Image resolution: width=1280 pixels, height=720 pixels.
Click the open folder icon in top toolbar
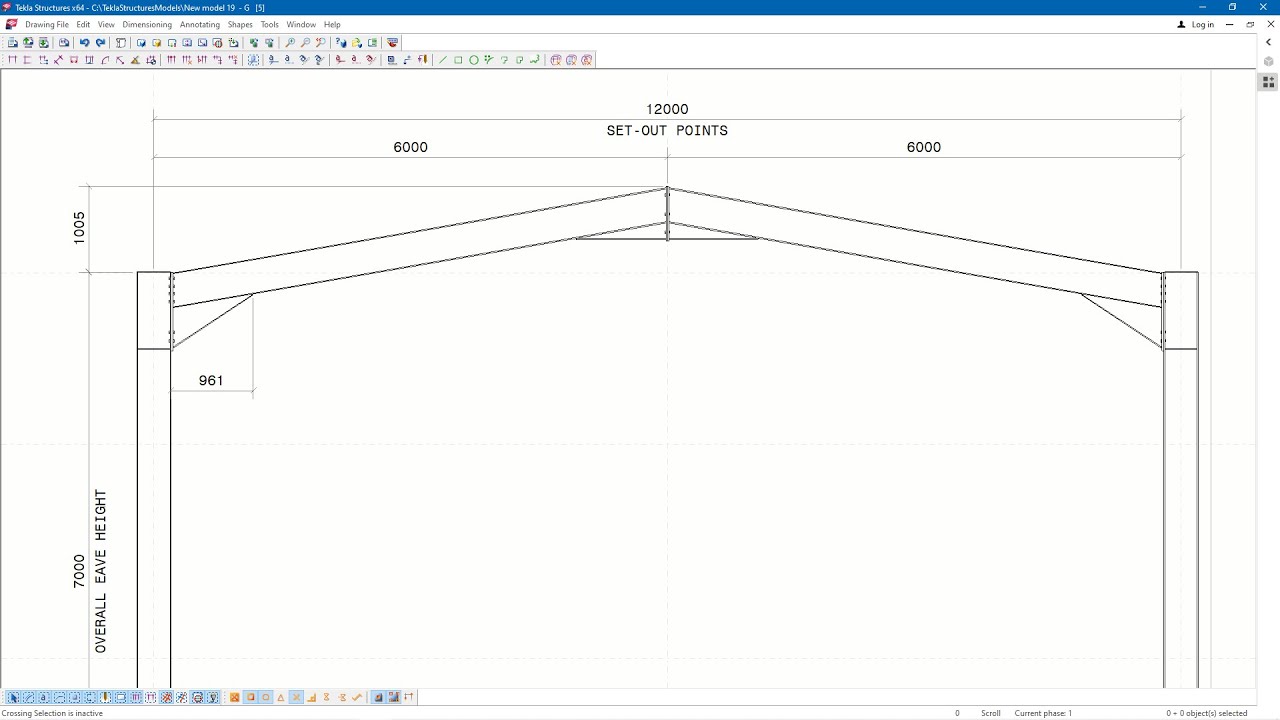click(356, 43)
